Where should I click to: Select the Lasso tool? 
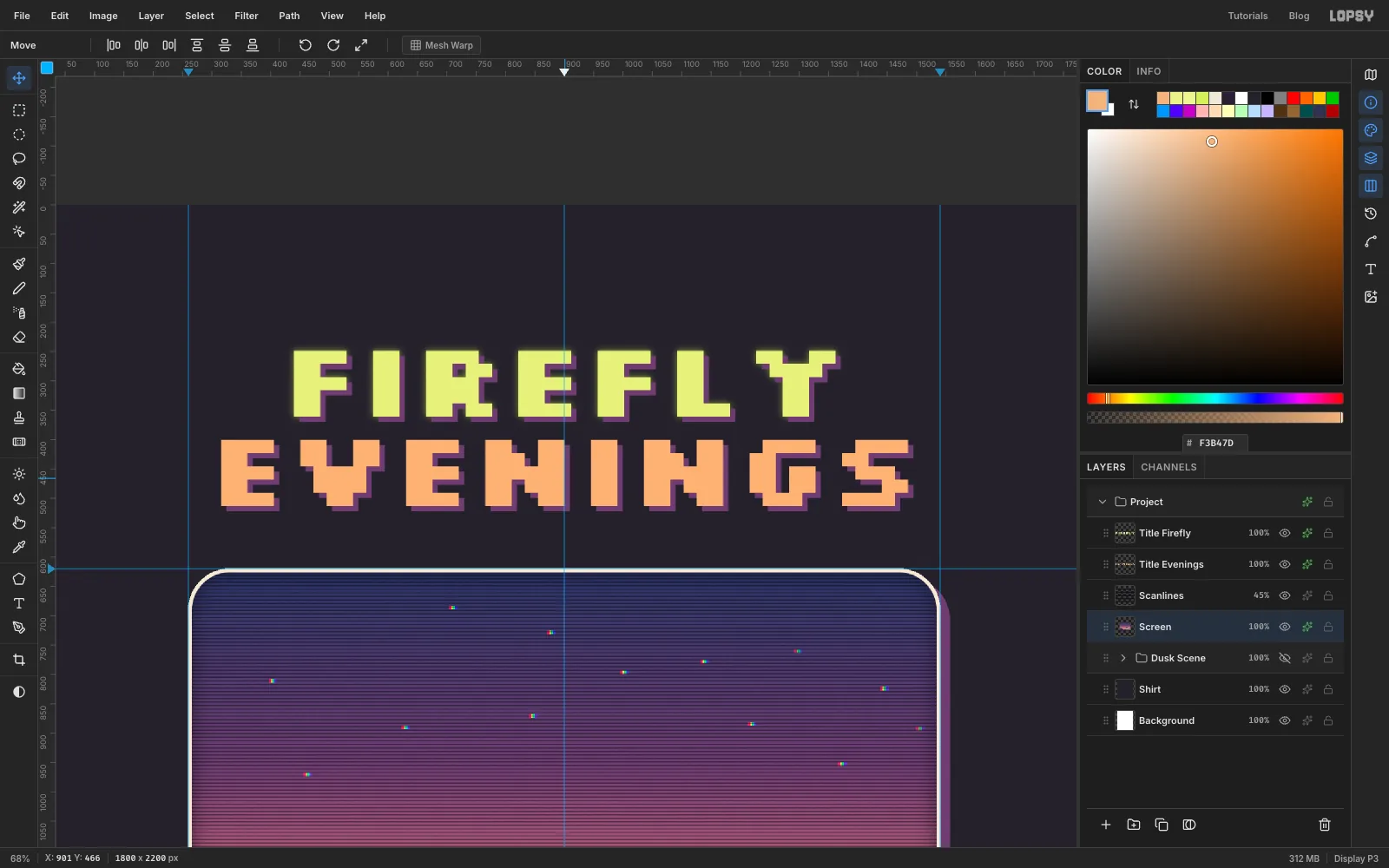[x=19, y=159]
